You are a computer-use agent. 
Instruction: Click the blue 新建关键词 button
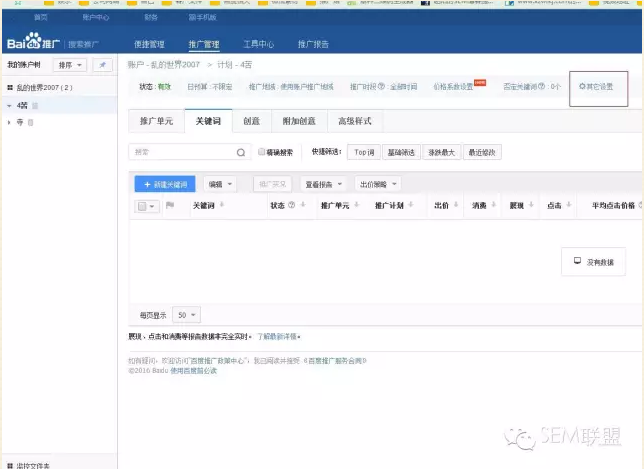pyautogui.click(x=165, y=184)
